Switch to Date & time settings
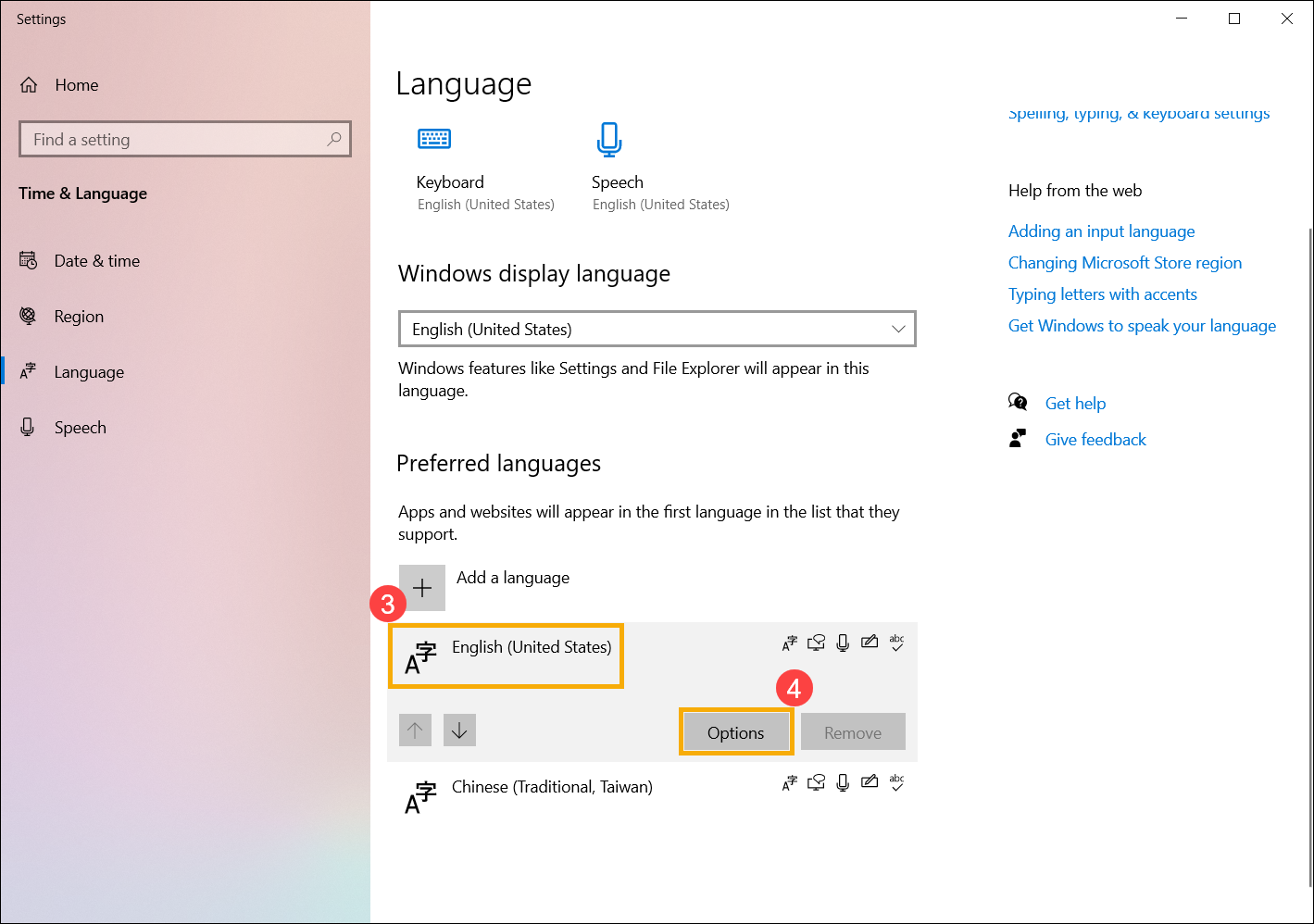The height and width of the screenshot is (924, 1314). click(97, 260)
